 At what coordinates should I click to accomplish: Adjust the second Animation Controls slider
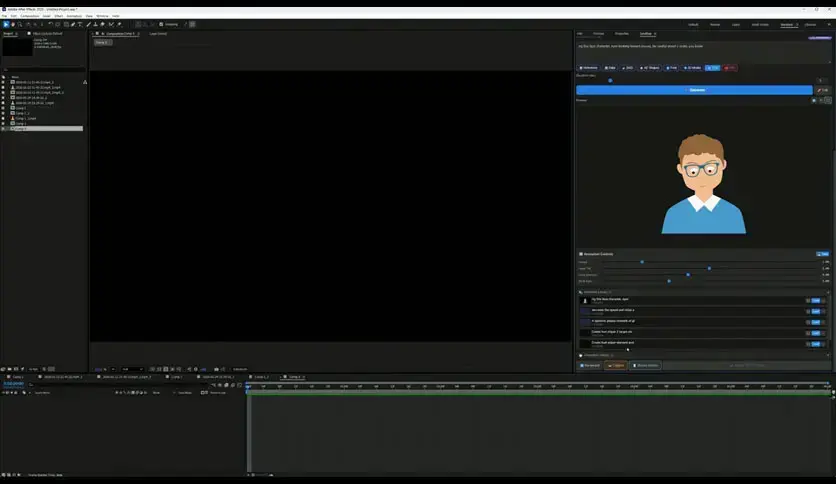[709, 268]
